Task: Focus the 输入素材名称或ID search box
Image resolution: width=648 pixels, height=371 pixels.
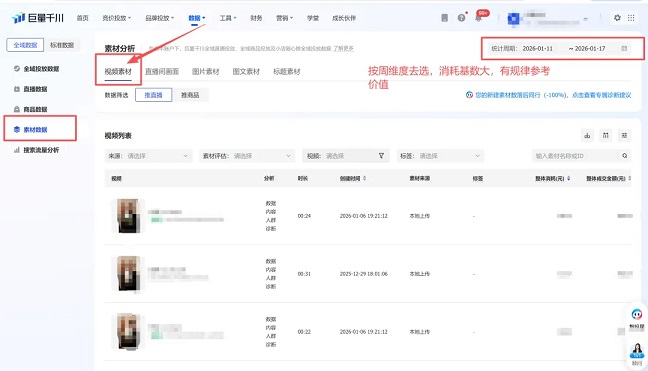Action: click(x=577, y=156)
